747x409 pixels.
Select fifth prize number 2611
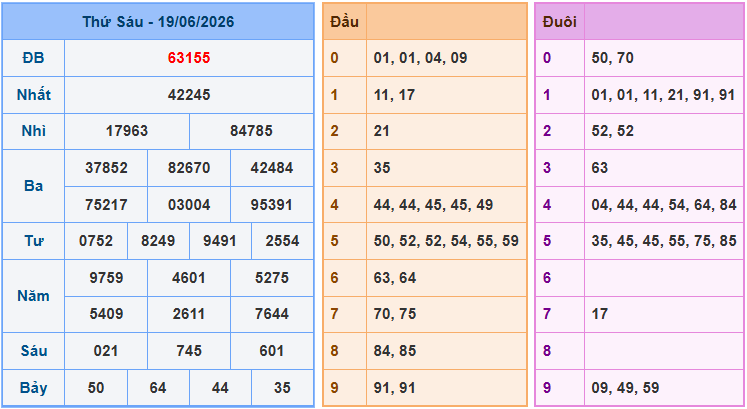[x=189, y=314]
